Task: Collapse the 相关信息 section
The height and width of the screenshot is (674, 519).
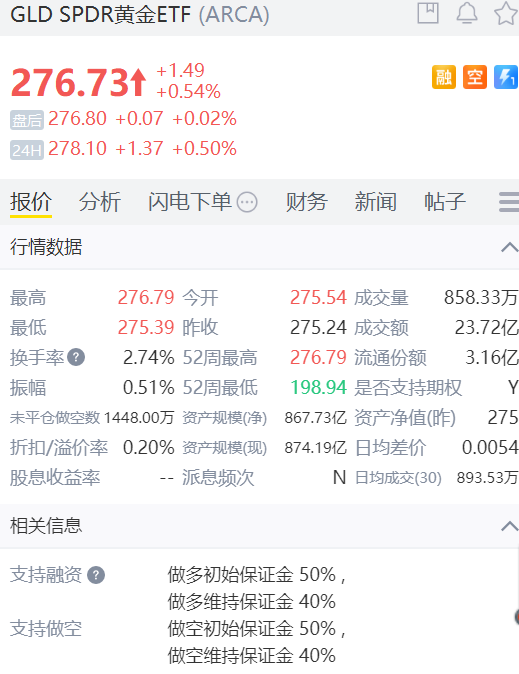Action: point(510,526)
